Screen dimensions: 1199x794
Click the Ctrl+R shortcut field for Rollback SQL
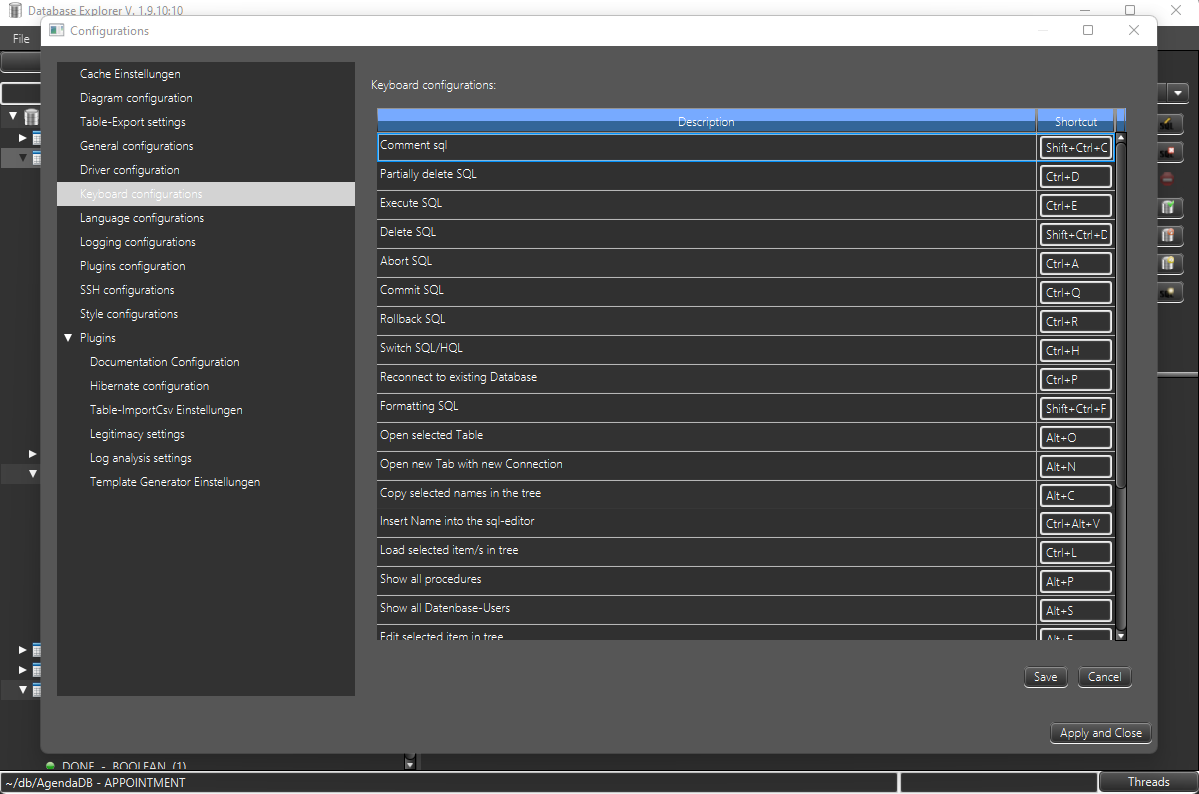pos(1075,322)
